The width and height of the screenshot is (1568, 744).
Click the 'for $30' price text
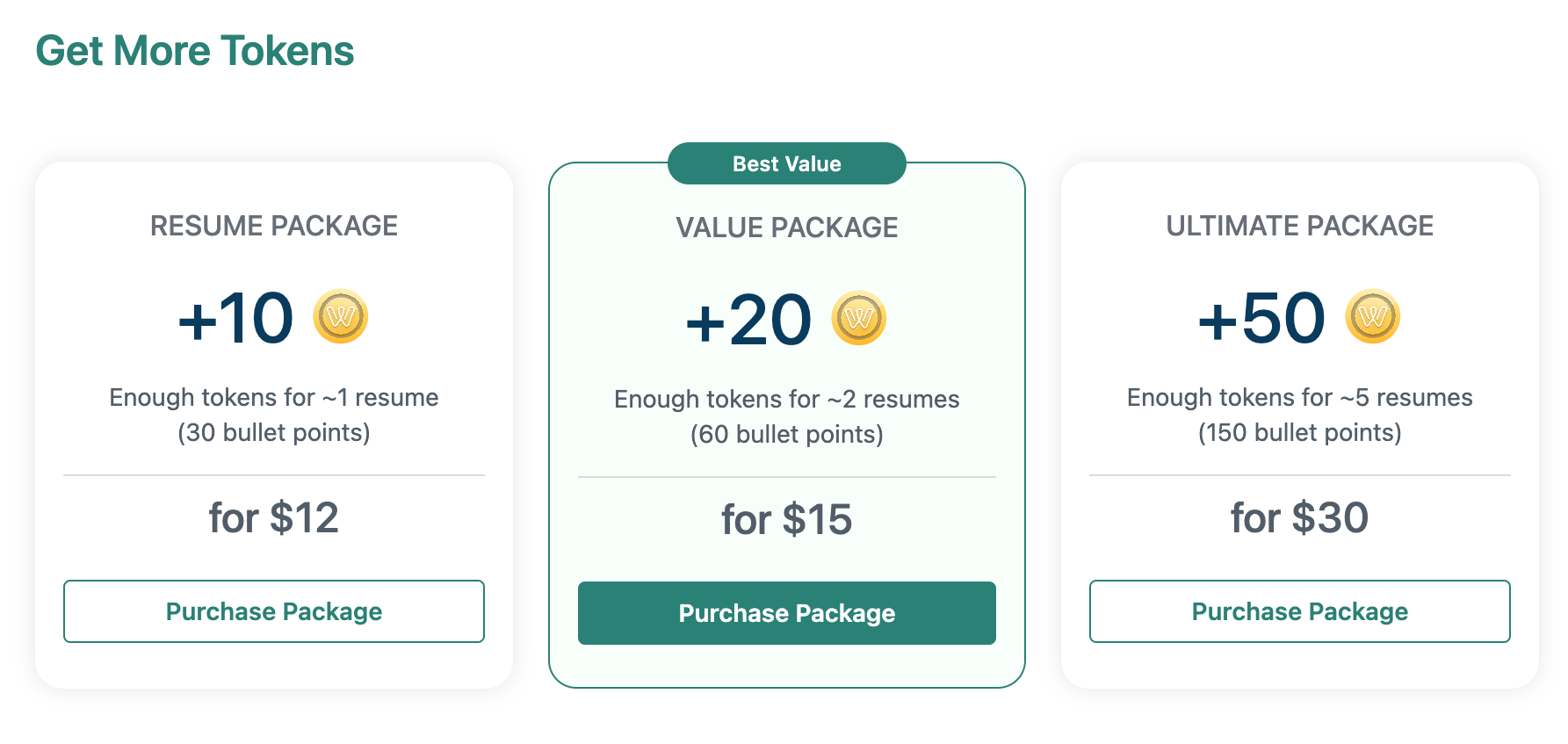pos(1299,517)
